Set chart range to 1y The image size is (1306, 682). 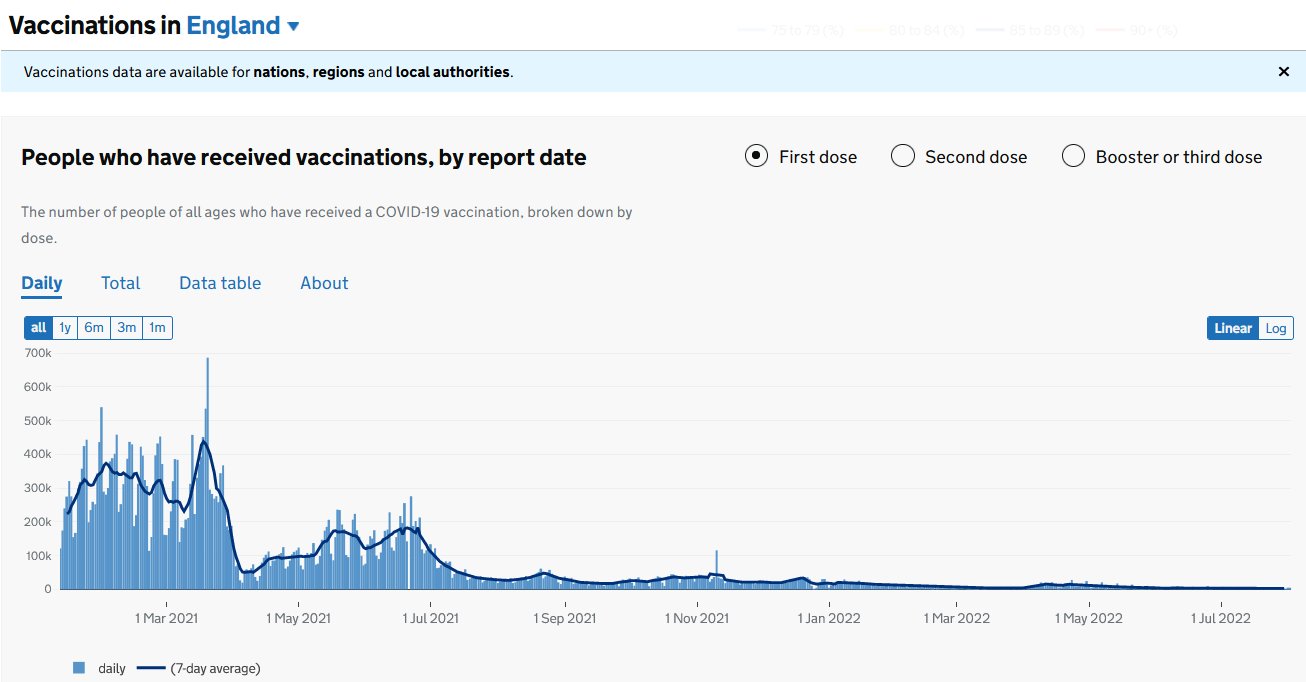[65, 328]
